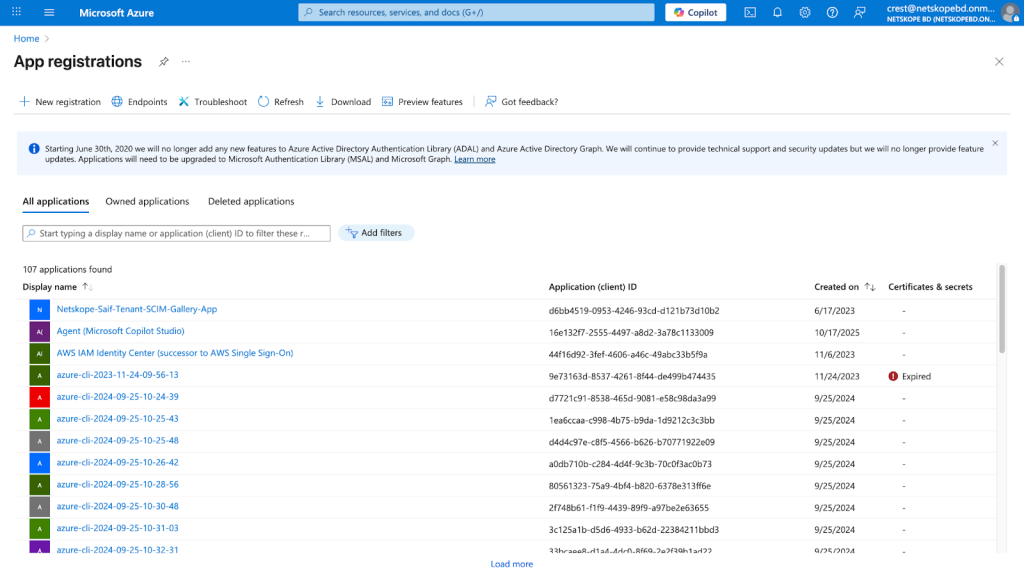Click the info icon in the banner

(x=34, y=149)
